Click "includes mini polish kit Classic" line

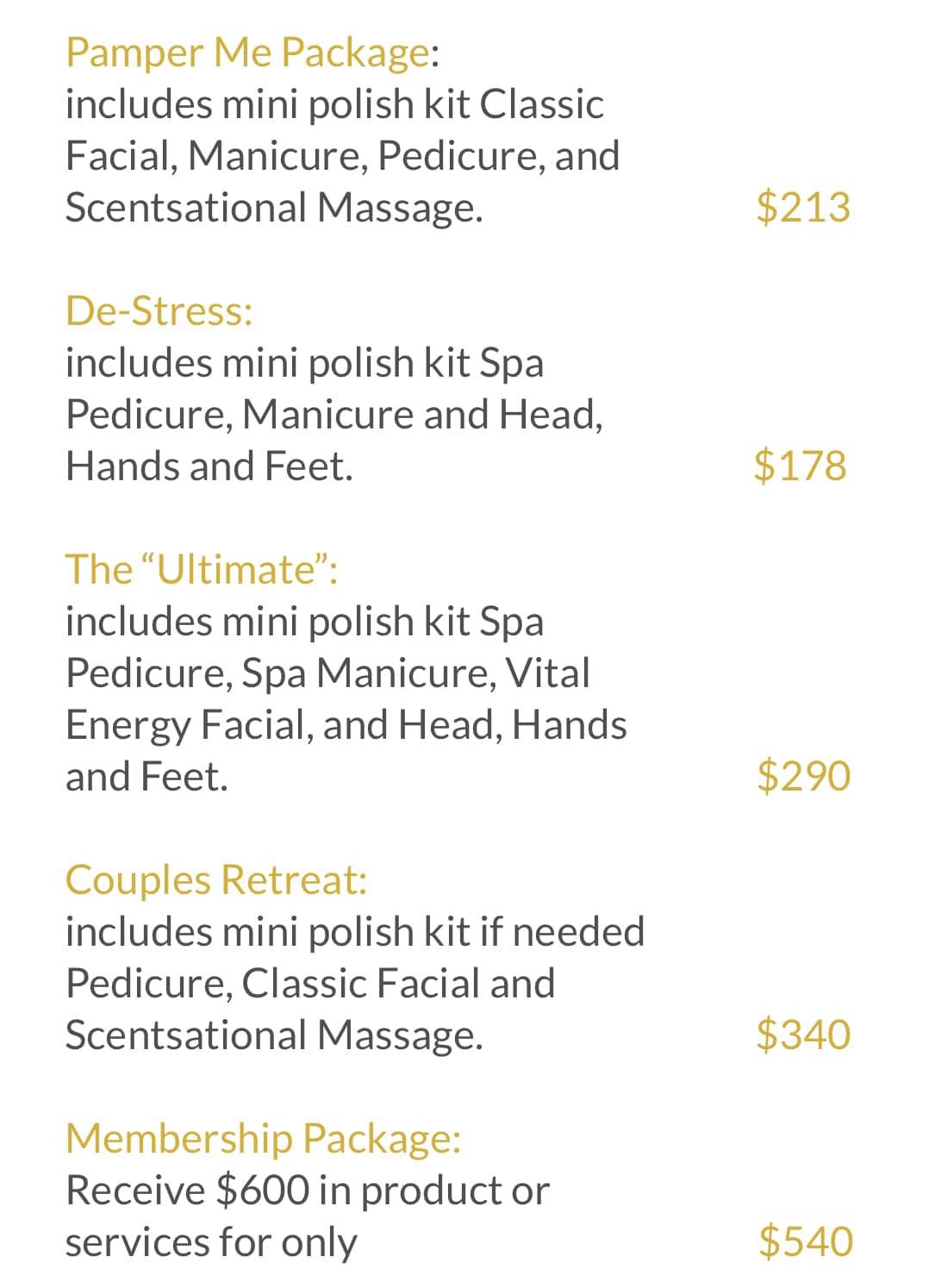point(334,104)
